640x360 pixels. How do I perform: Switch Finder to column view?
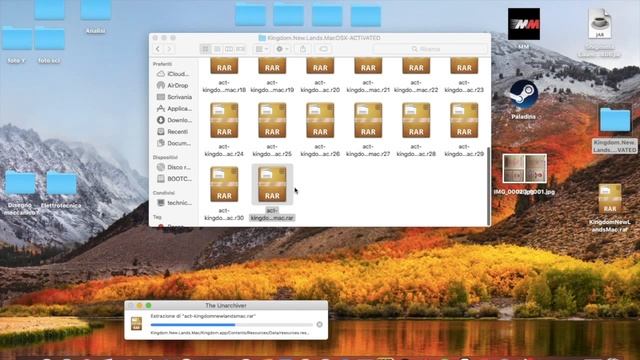pos(229,49)
